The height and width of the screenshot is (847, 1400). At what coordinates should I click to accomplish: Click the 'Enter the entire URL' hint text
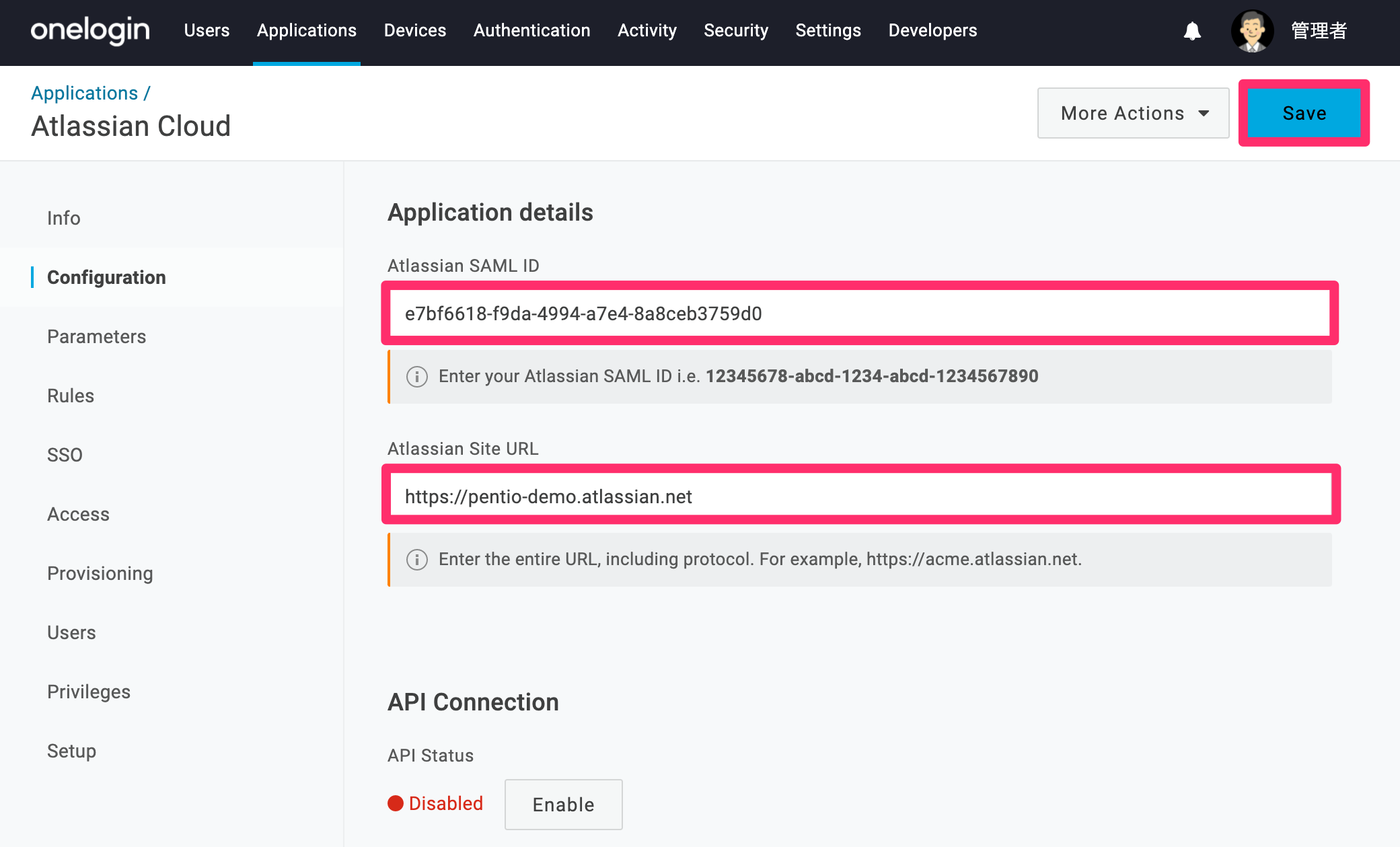click(760, 559)
